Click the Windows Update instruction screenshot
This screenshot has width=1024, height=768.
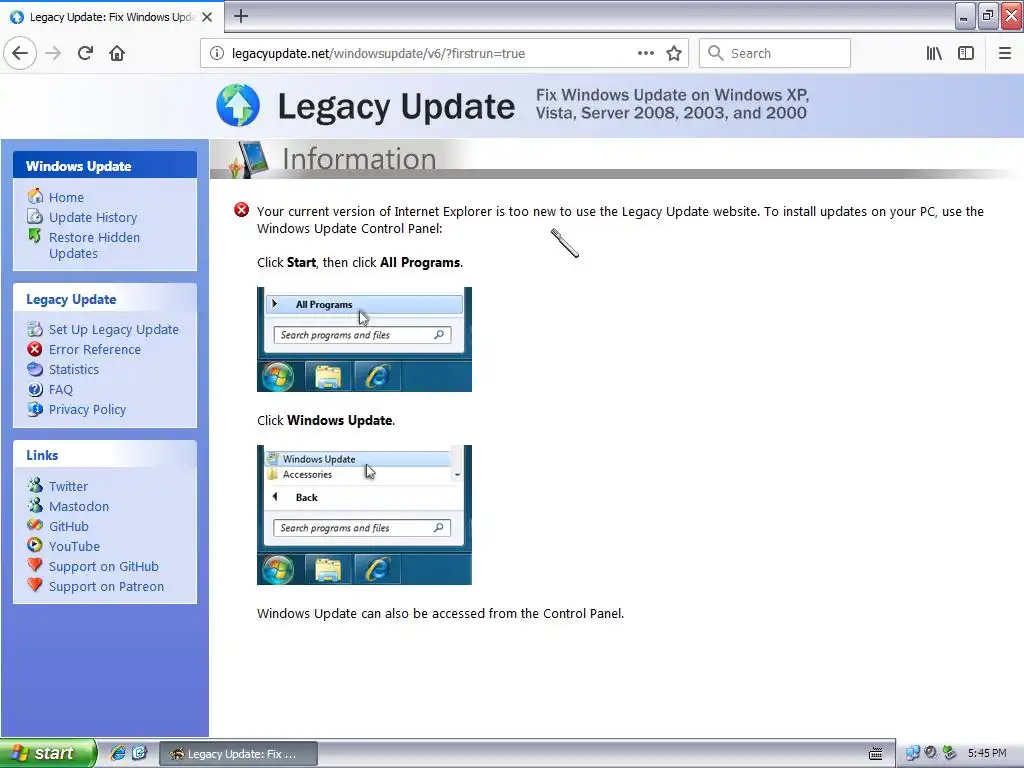point(364,515)
